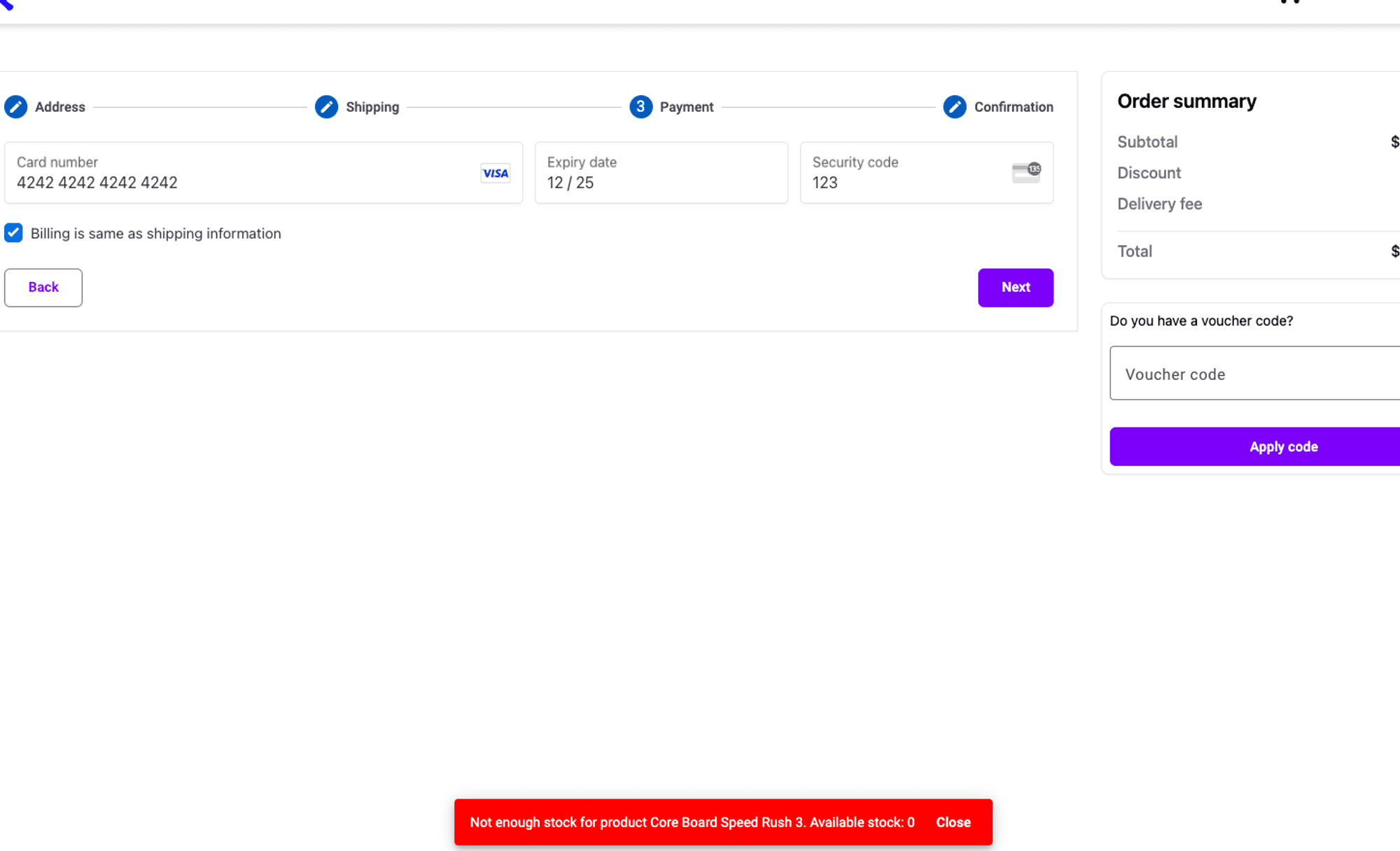Click the Payment step number 3 icon
This screenshot has width=1400, height=851.
pos(640,107)
